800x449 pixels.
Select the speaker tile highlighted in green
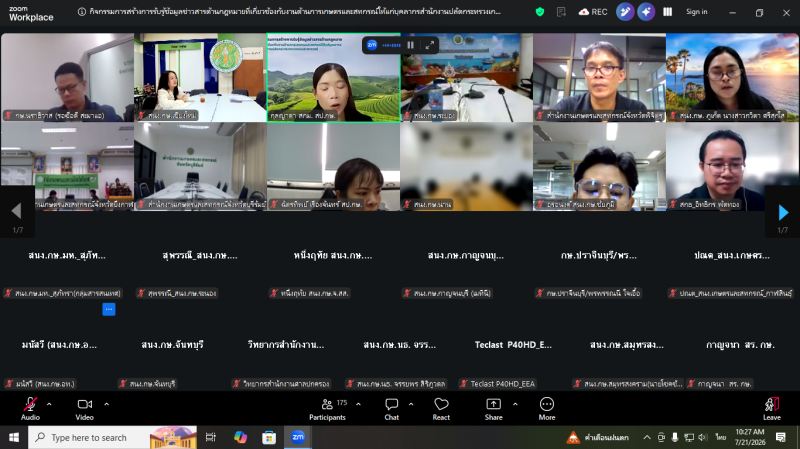(333, 78)
